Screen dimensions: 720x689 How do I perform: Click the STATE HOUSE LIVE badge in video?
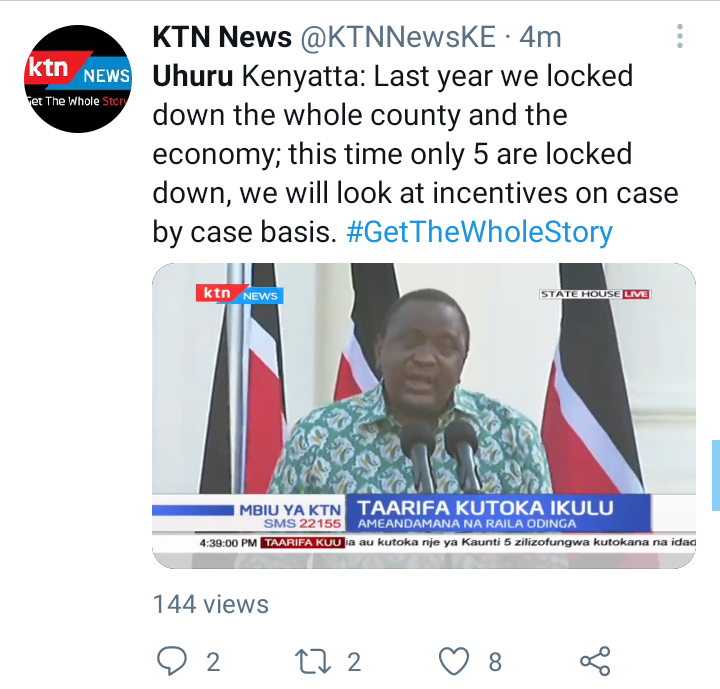[x=595, y=294]
